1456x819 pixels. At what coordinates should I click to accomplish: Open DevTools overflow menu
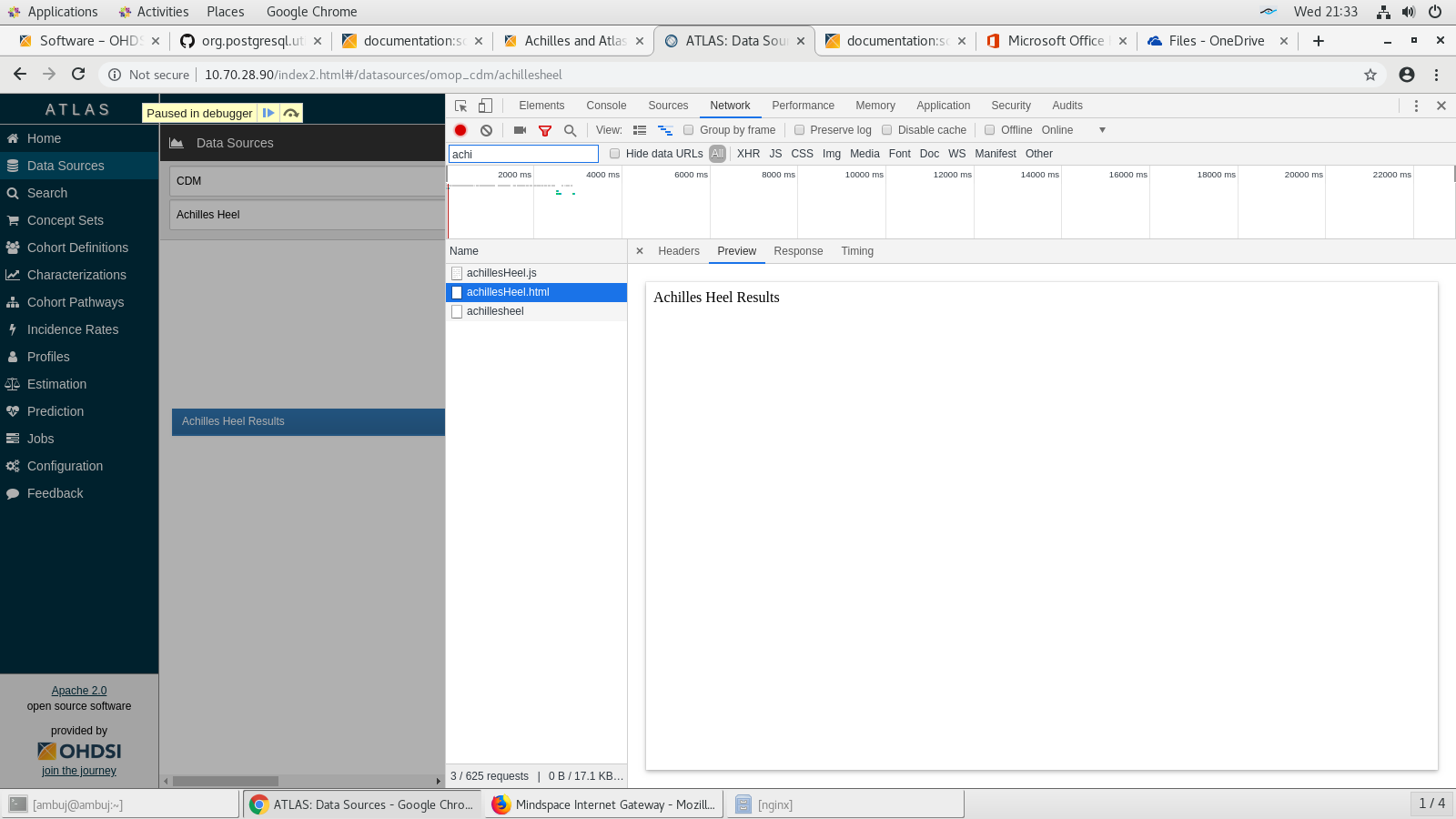point(1416,106)
